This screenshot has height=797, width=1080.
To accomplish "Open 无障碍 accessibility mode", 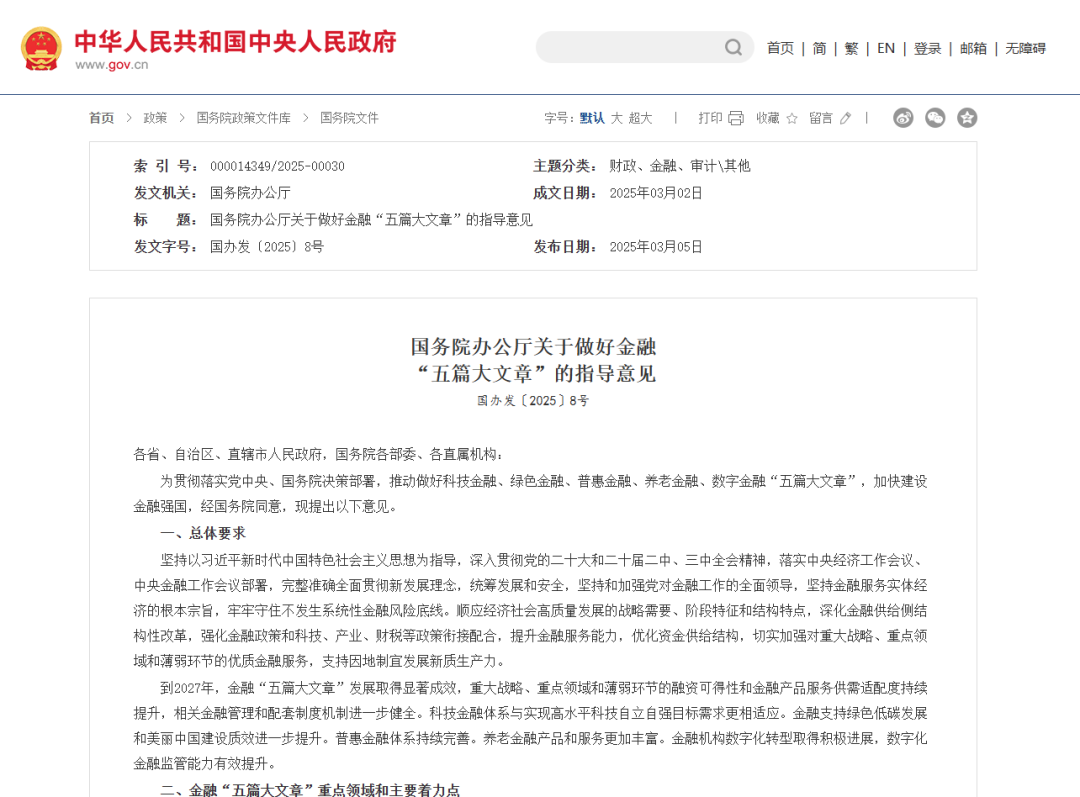I will pyautogui.click(x=1026, y=48).
